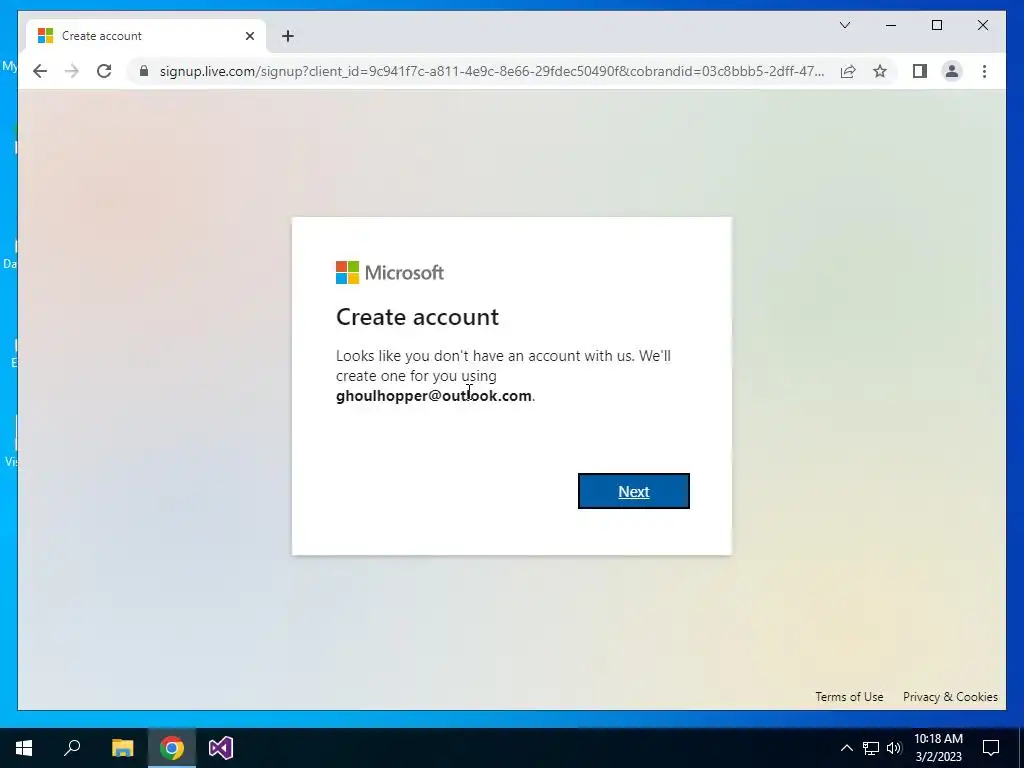Click the grayed-out forward arrow
Image resolution: width=1024 pixels, height=768 pixels.
coord(72,71)
